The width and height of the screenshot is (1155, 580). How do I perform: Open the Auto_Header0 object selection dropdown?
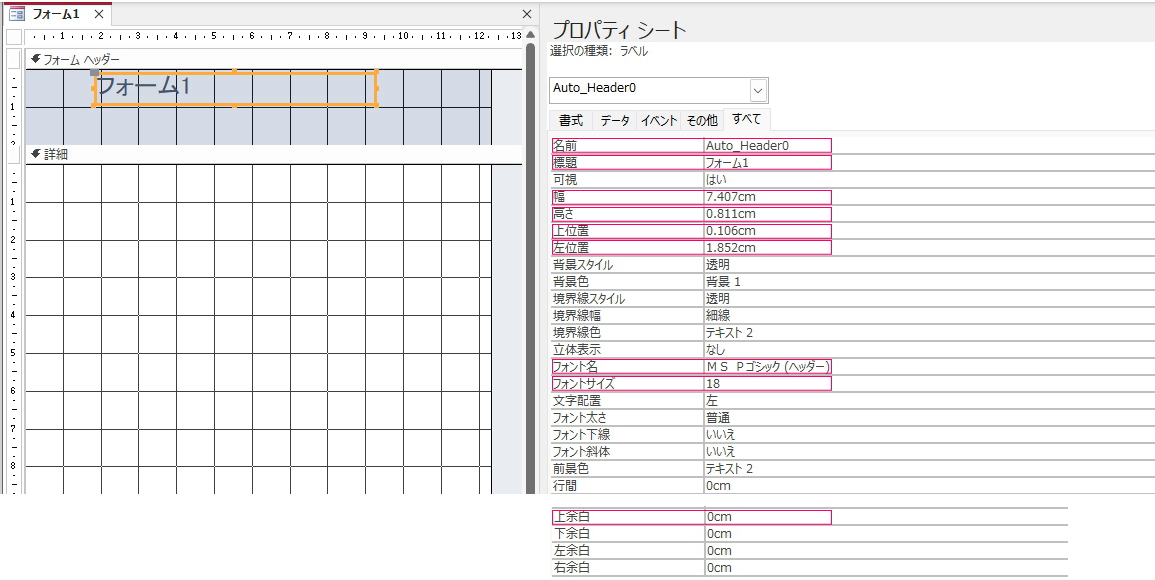[758, 90]
